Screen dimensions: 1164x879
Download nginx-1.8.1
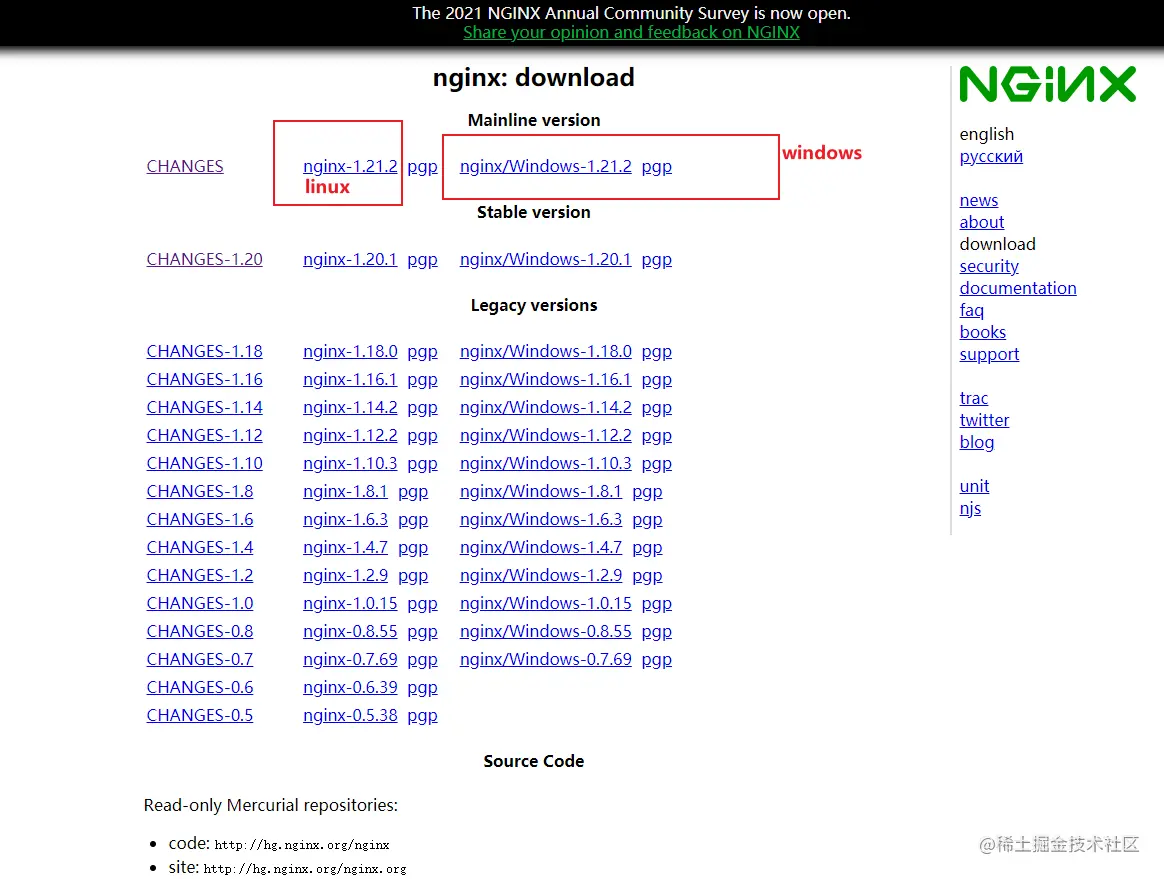click(x=345, y=491)
